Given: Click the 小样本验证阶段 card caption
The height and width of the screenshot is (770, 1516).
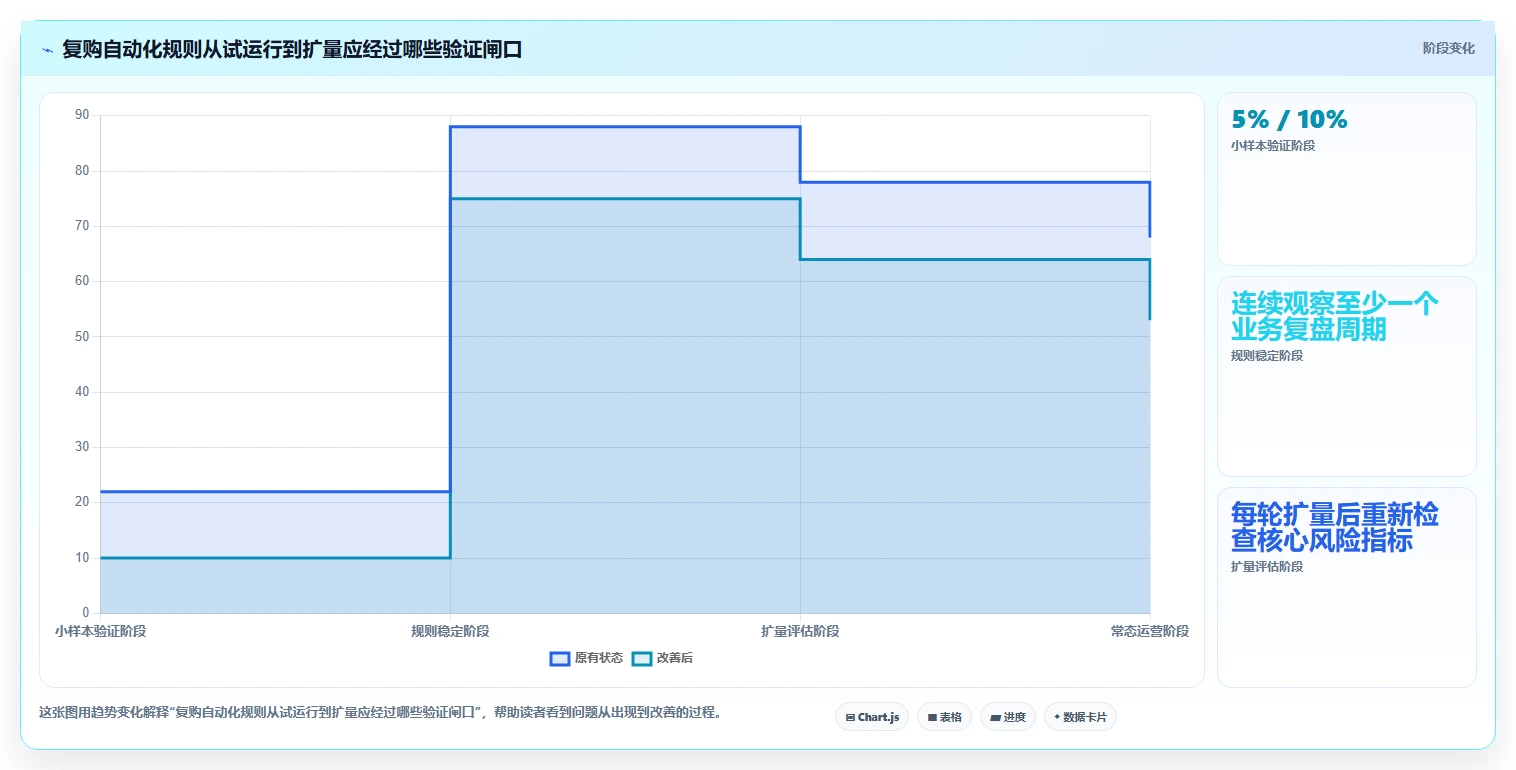Looking at the screenshot, I should pos(1273,146).
